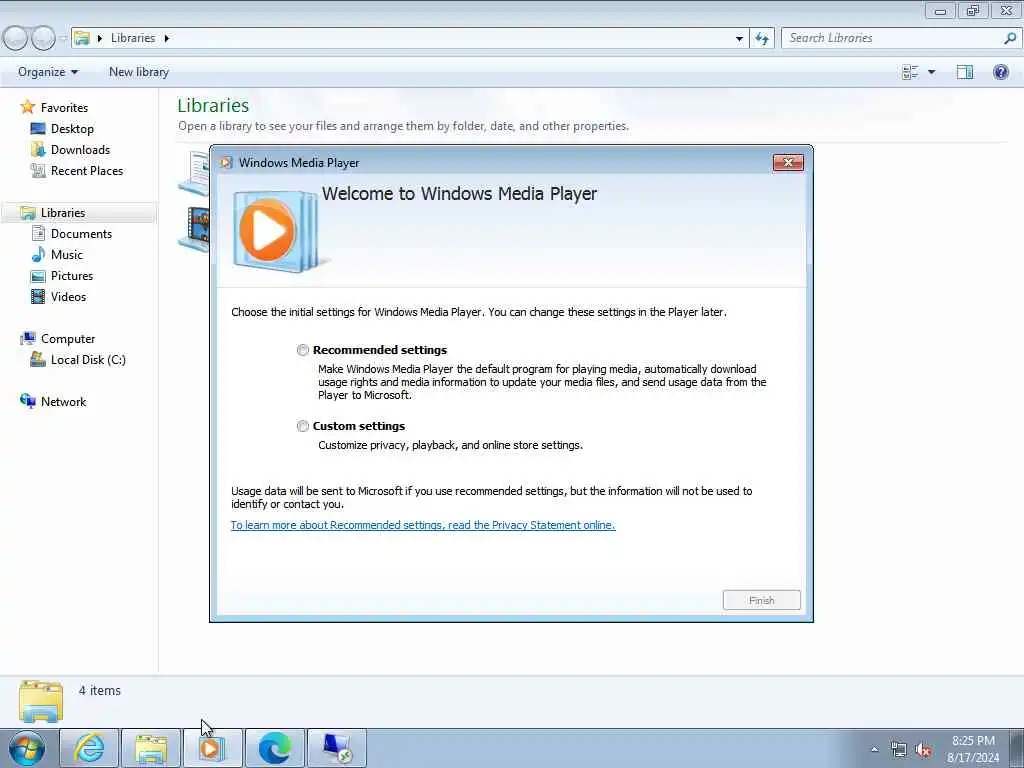Viewport: 1024px width, 768px height.
Task: Open Documents library in navigation pane
Action: point(81,234)
